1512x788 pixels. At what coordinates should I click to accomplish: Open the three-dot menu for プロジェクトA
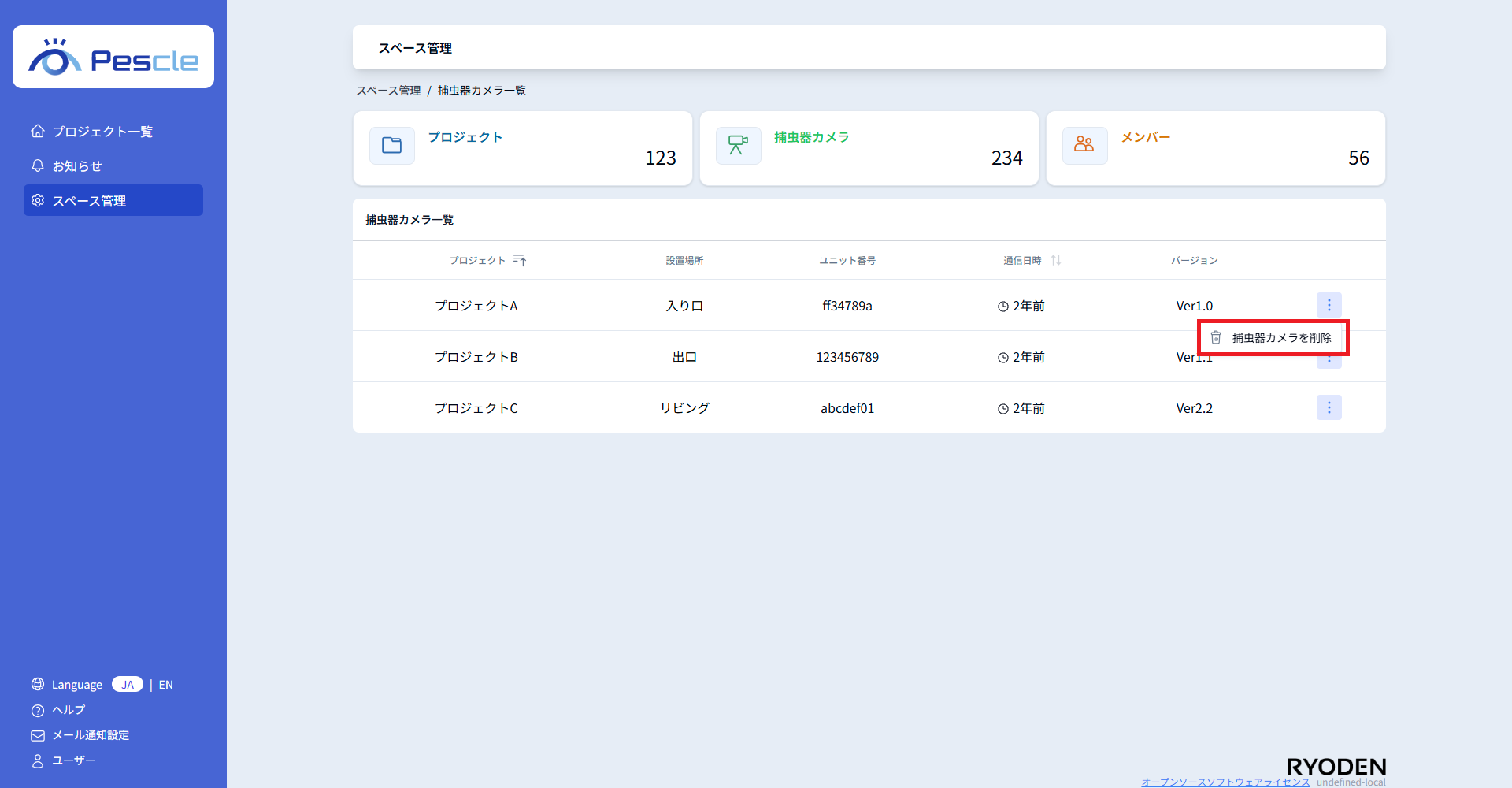tap(1329, 305)
